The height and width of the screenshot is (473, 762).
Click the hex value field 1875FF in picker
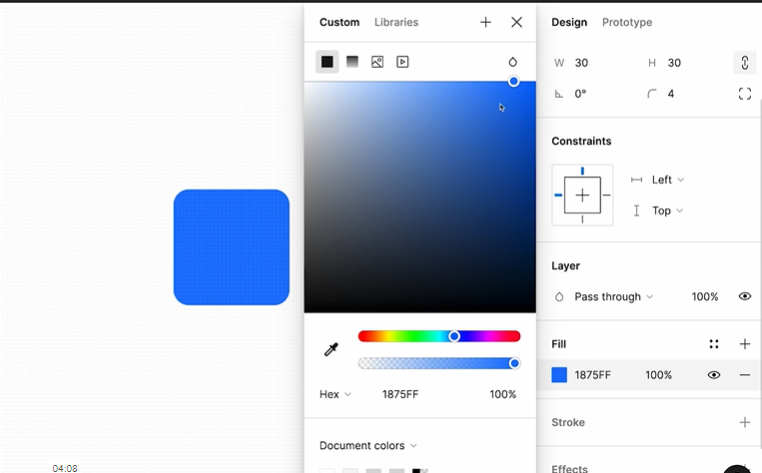point(400,394)
